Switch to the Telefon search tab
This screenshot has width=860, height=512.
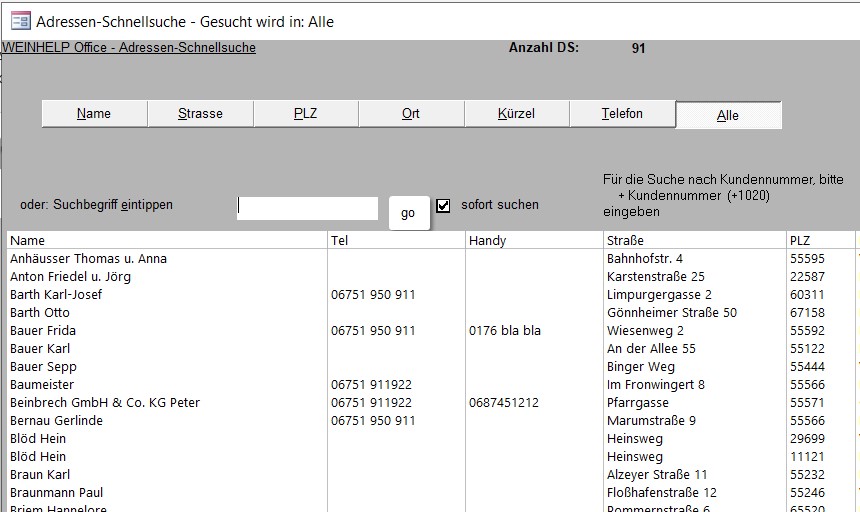coord(622,114)
